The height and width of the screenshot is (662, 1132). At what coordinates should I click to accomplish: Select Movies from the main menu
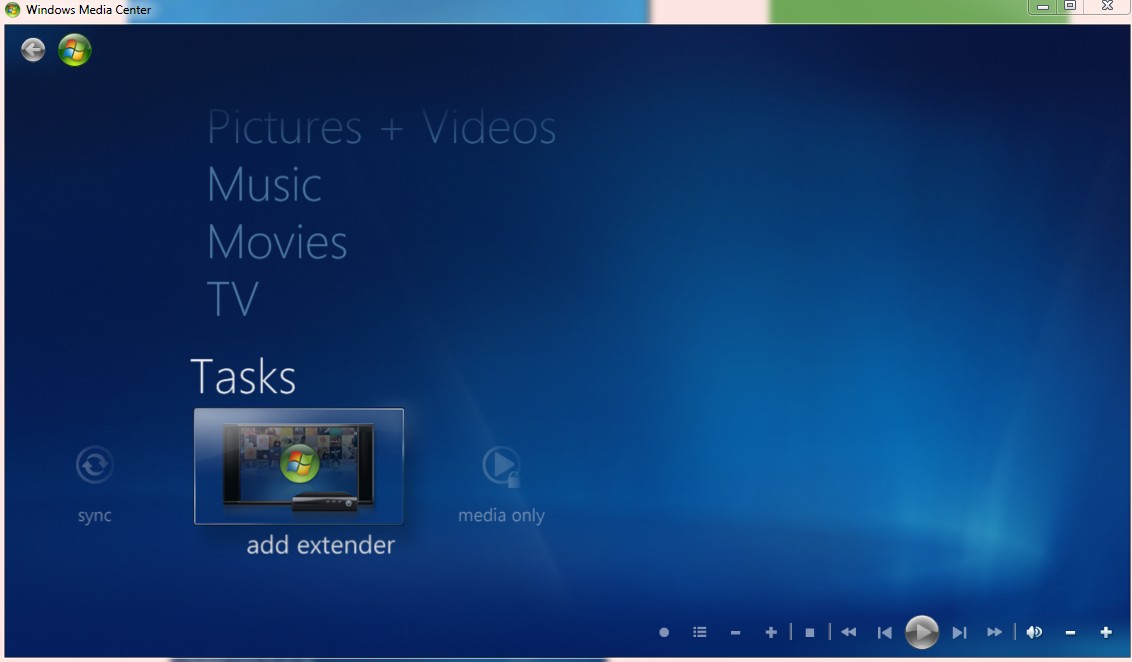coord(277,241)
